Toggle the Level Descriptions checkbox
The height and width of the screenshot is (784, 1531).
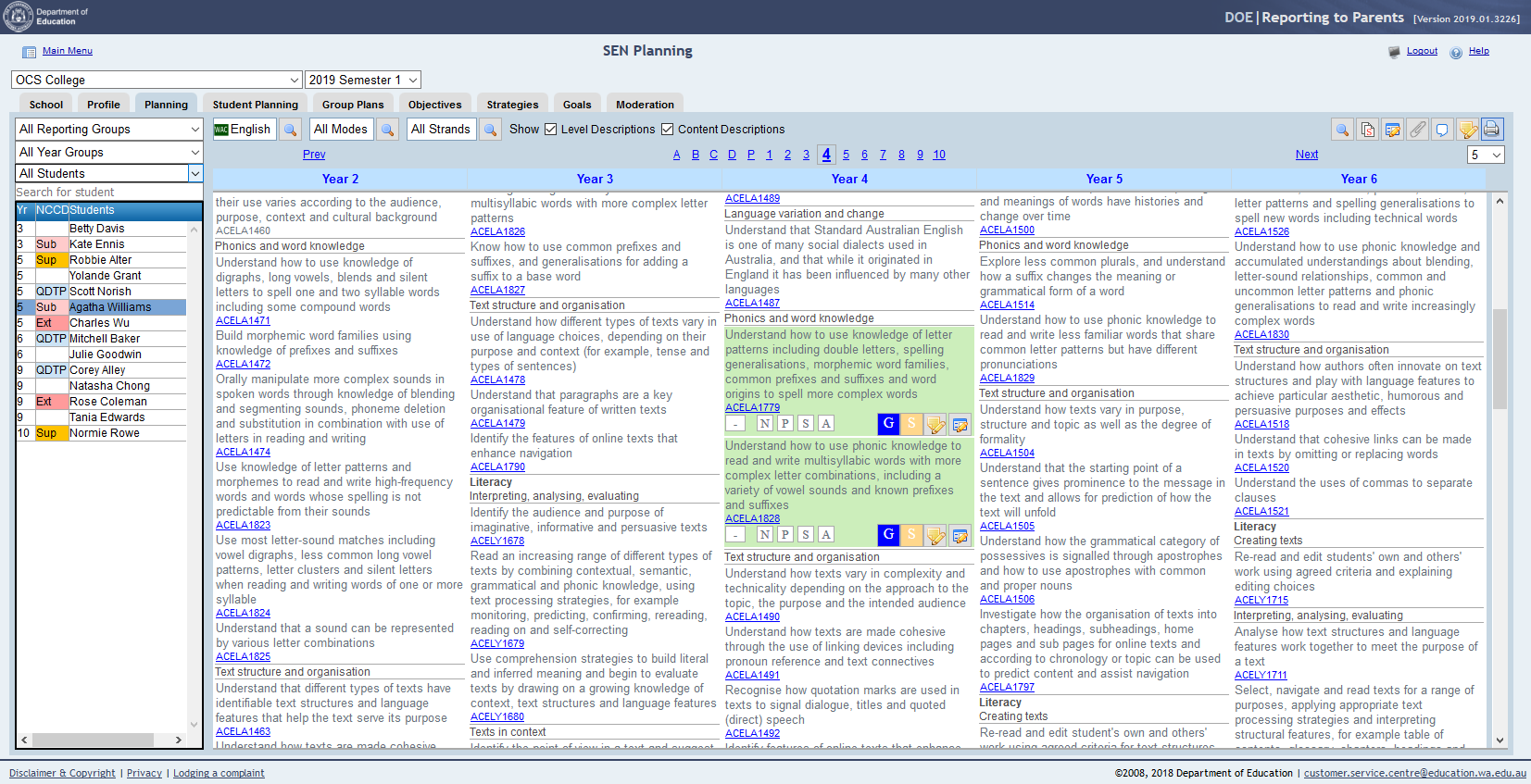pyautogui.click(x=551, y=130)
